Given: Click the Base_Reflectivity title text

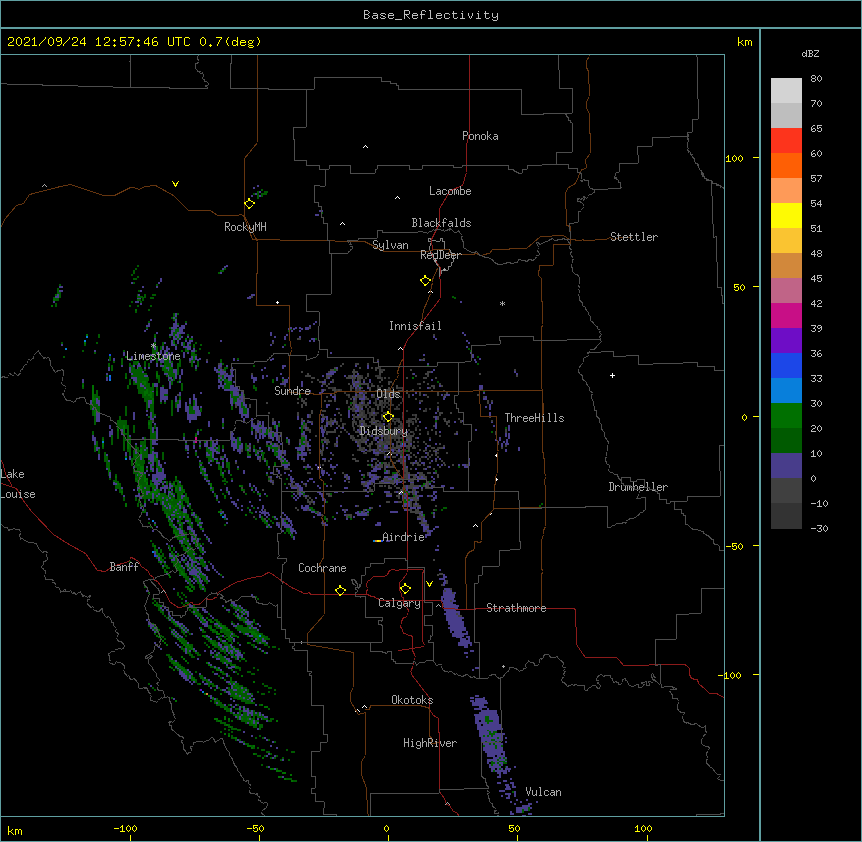Looking at the screenshot, I should click(431, 15).
